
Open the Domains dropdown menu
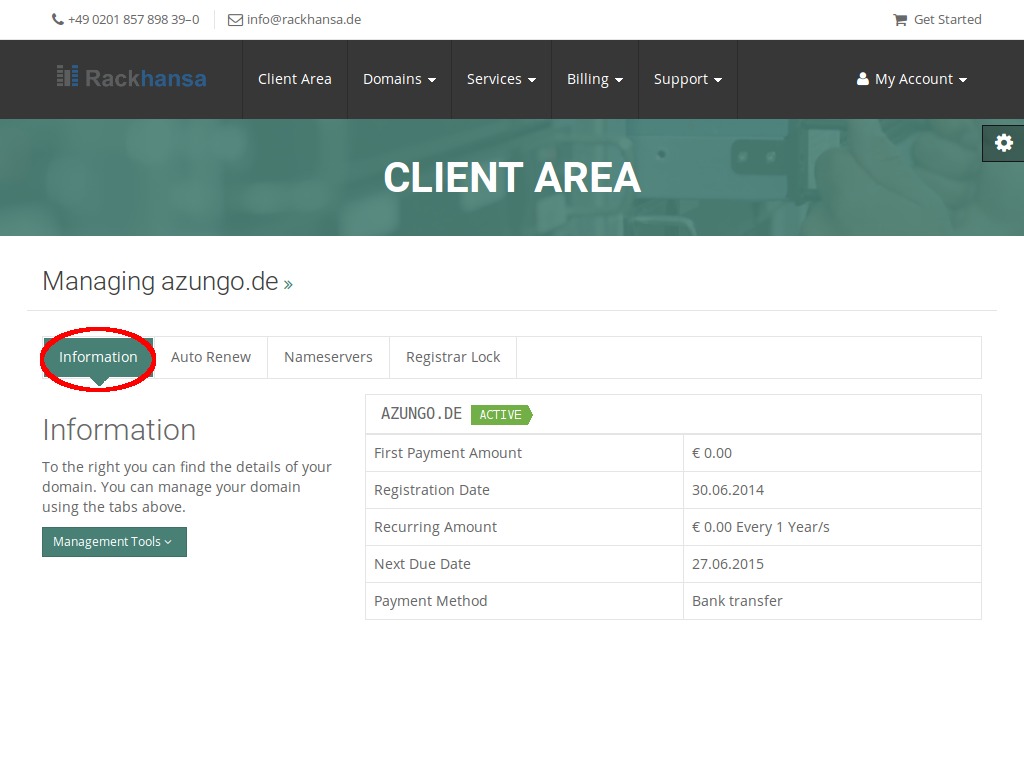coord(400,79)
